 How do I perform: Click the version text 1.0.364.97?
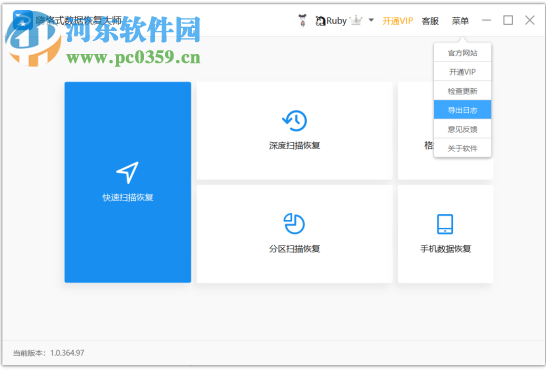coord(67,353)
